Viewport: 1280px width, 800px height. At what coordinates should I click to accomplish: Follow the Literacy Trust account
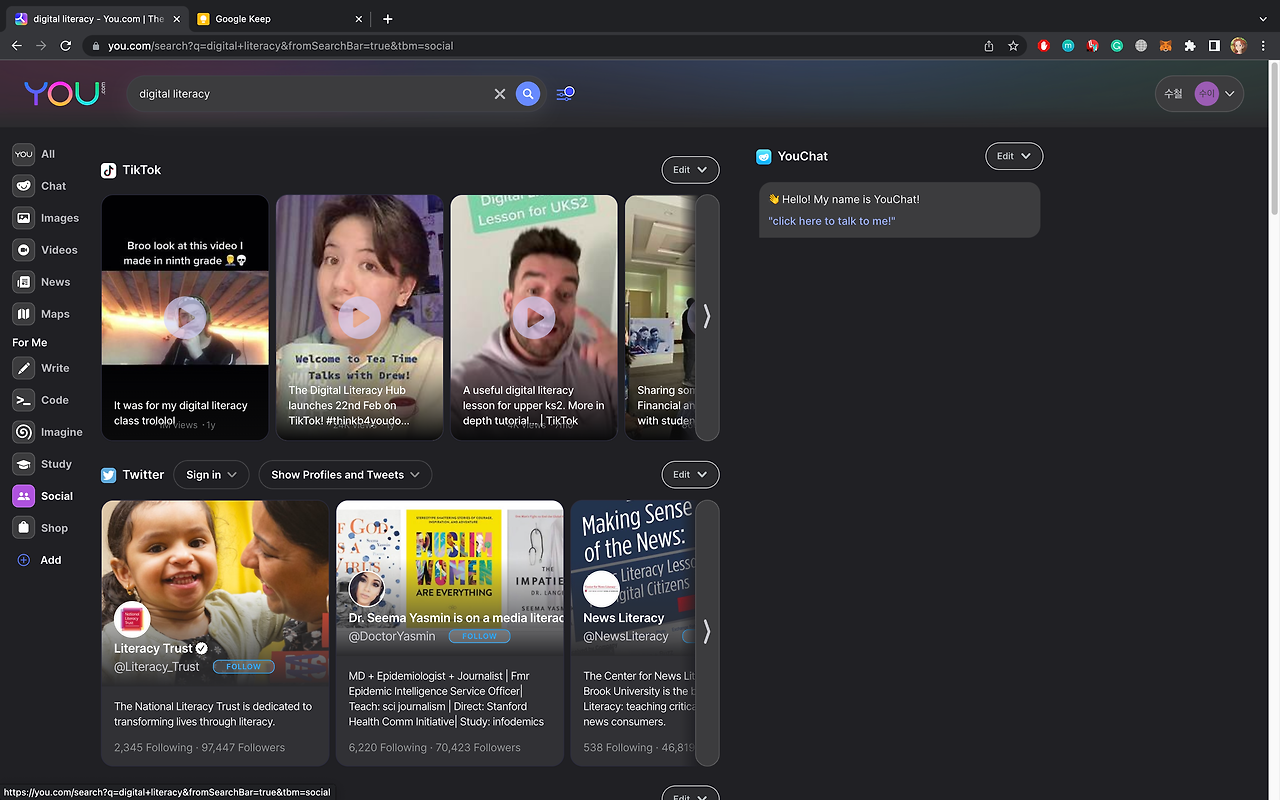pos(243,666)
